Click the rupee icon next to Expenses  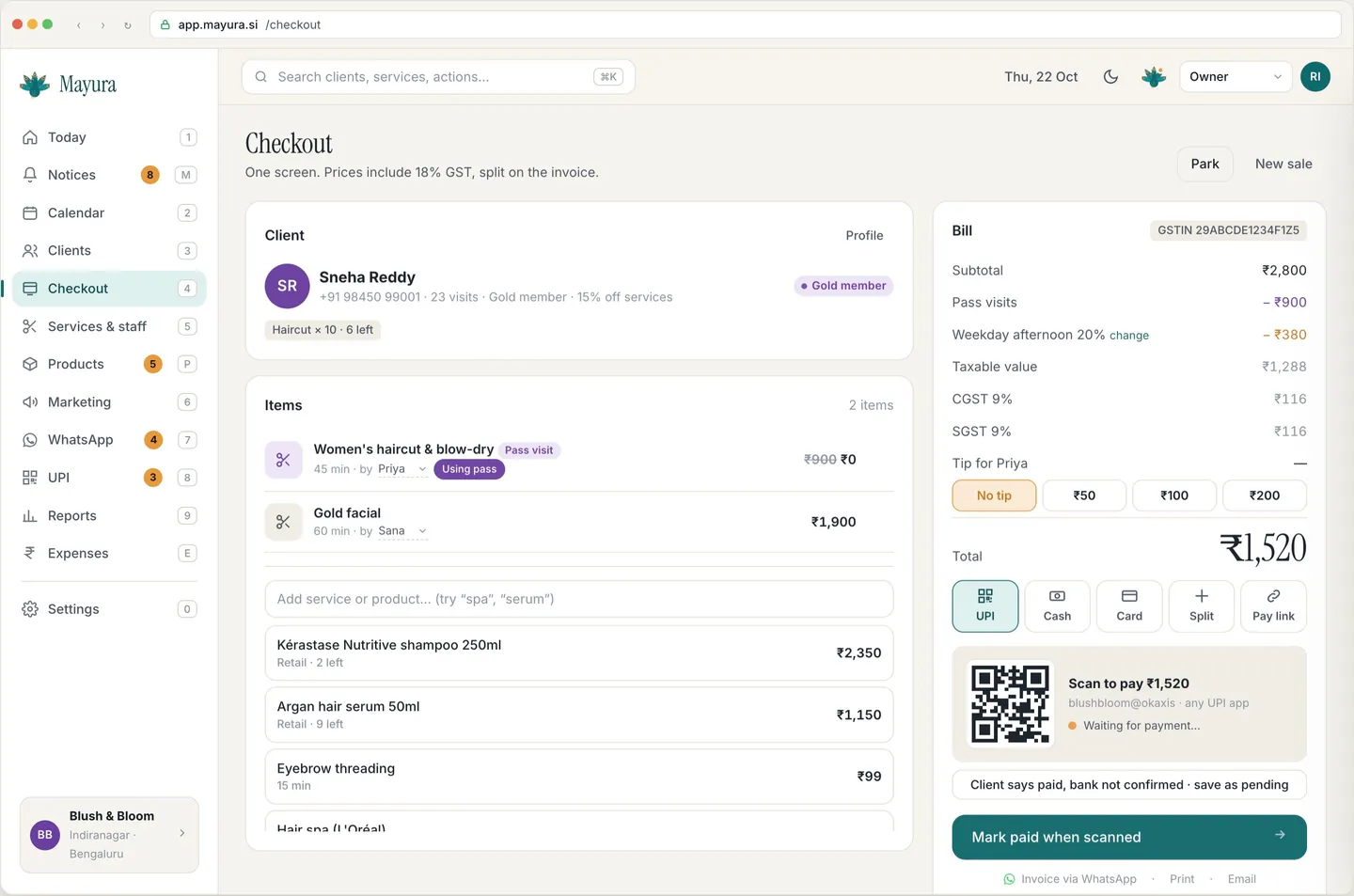[x=30, y=554]
